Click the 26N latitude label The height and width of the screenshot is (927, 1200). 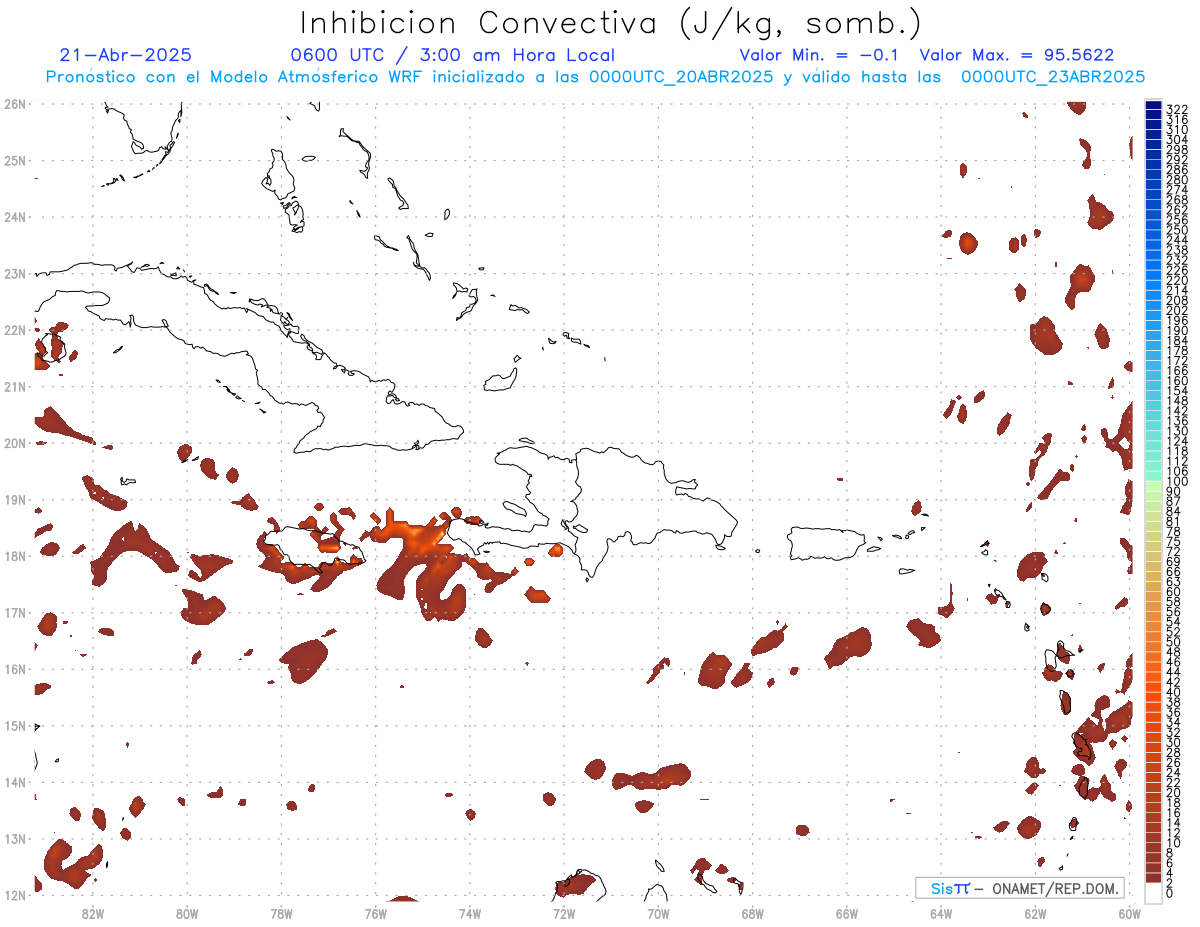15,103
